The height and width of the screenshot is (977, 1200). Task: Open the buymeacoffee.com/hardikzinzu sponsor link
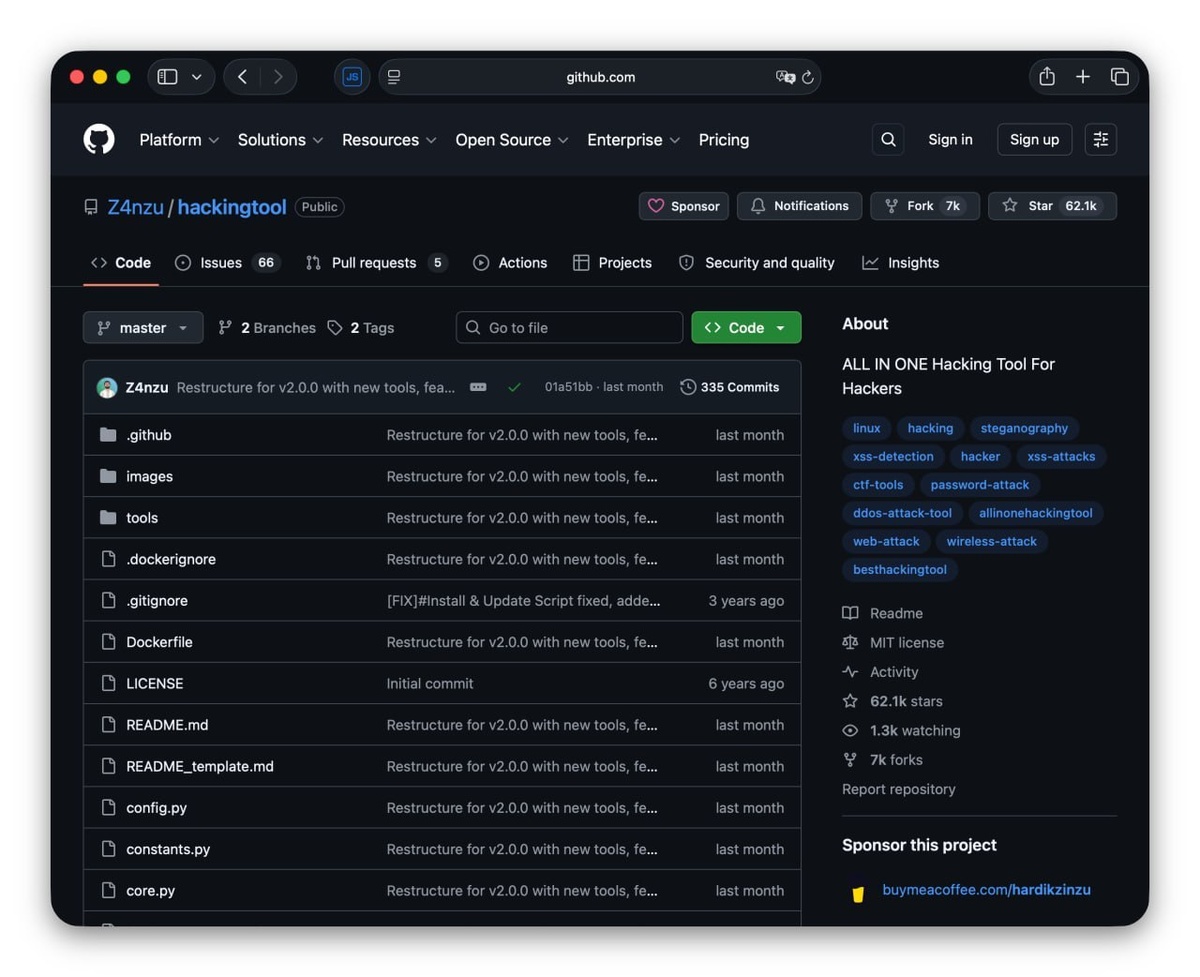coord(986,889)
